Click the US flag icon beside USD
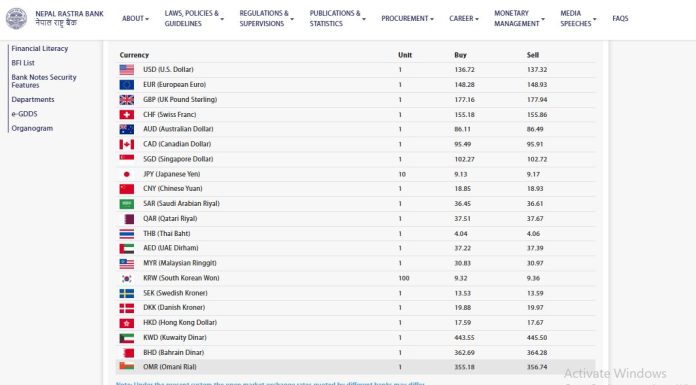 click(x=127, y=70)
